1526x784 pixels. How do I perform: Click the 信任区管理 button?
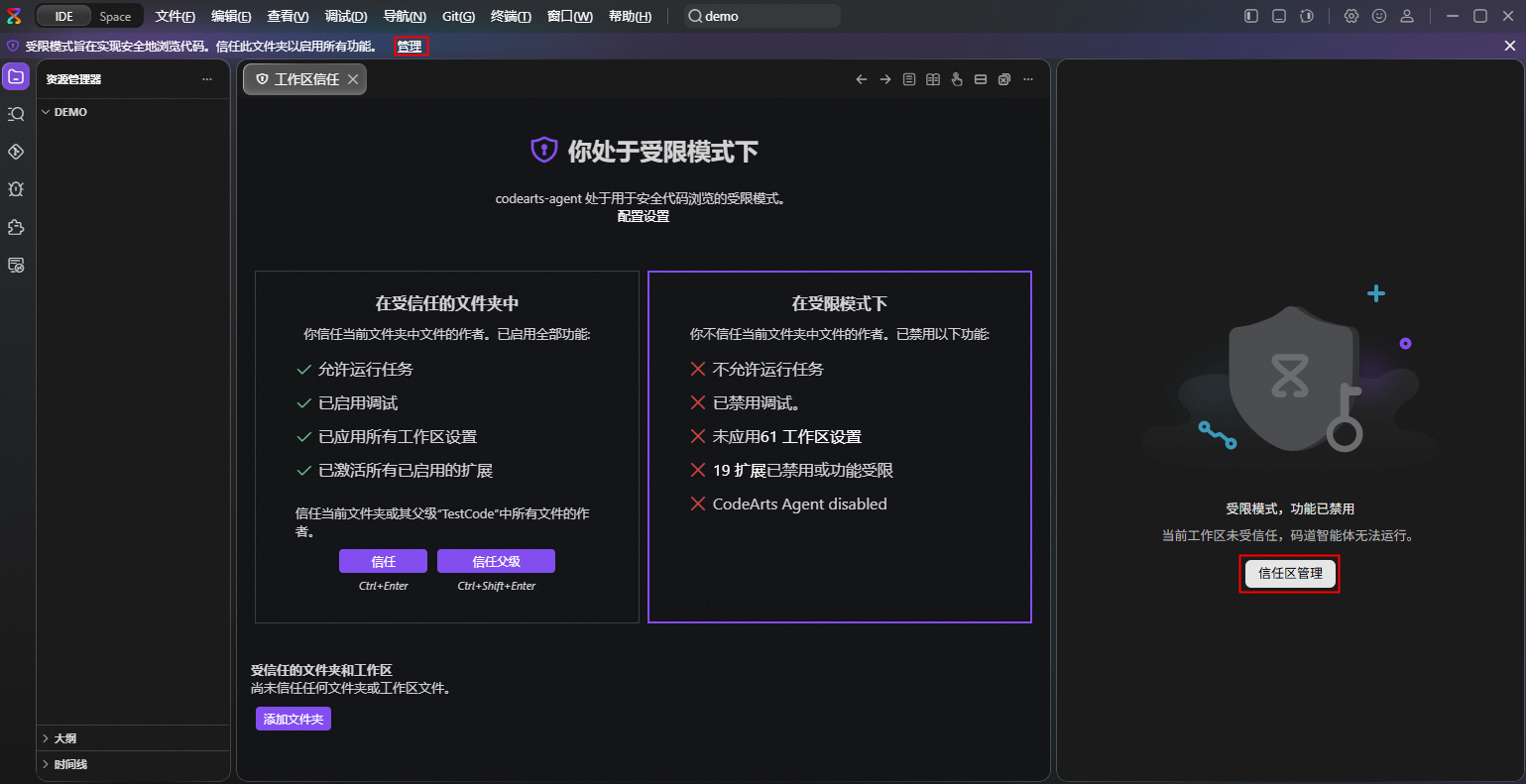pyautogui.click(x=1290, y=573)
